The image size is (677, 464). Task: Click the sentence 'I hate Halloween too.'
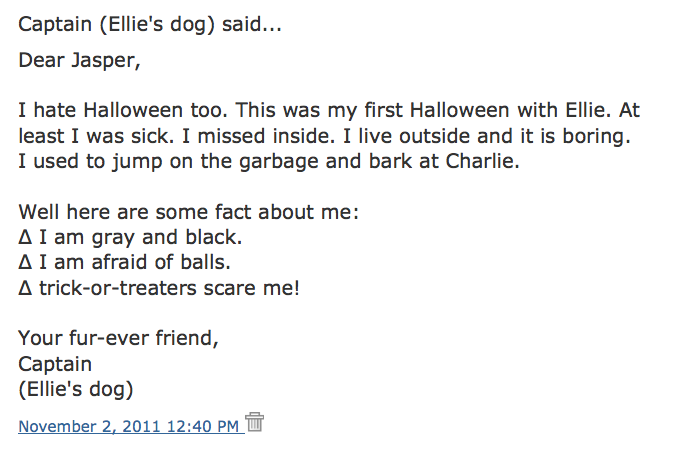pos(123,110)
